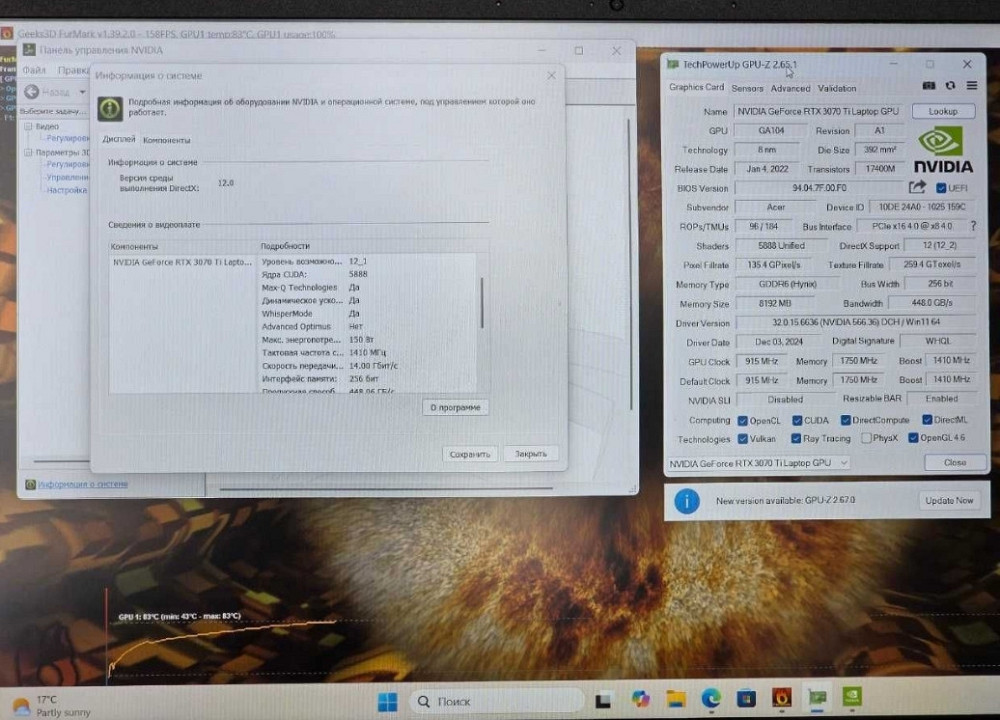Open File Explorer from the taskbar

(x=676, y=698)
